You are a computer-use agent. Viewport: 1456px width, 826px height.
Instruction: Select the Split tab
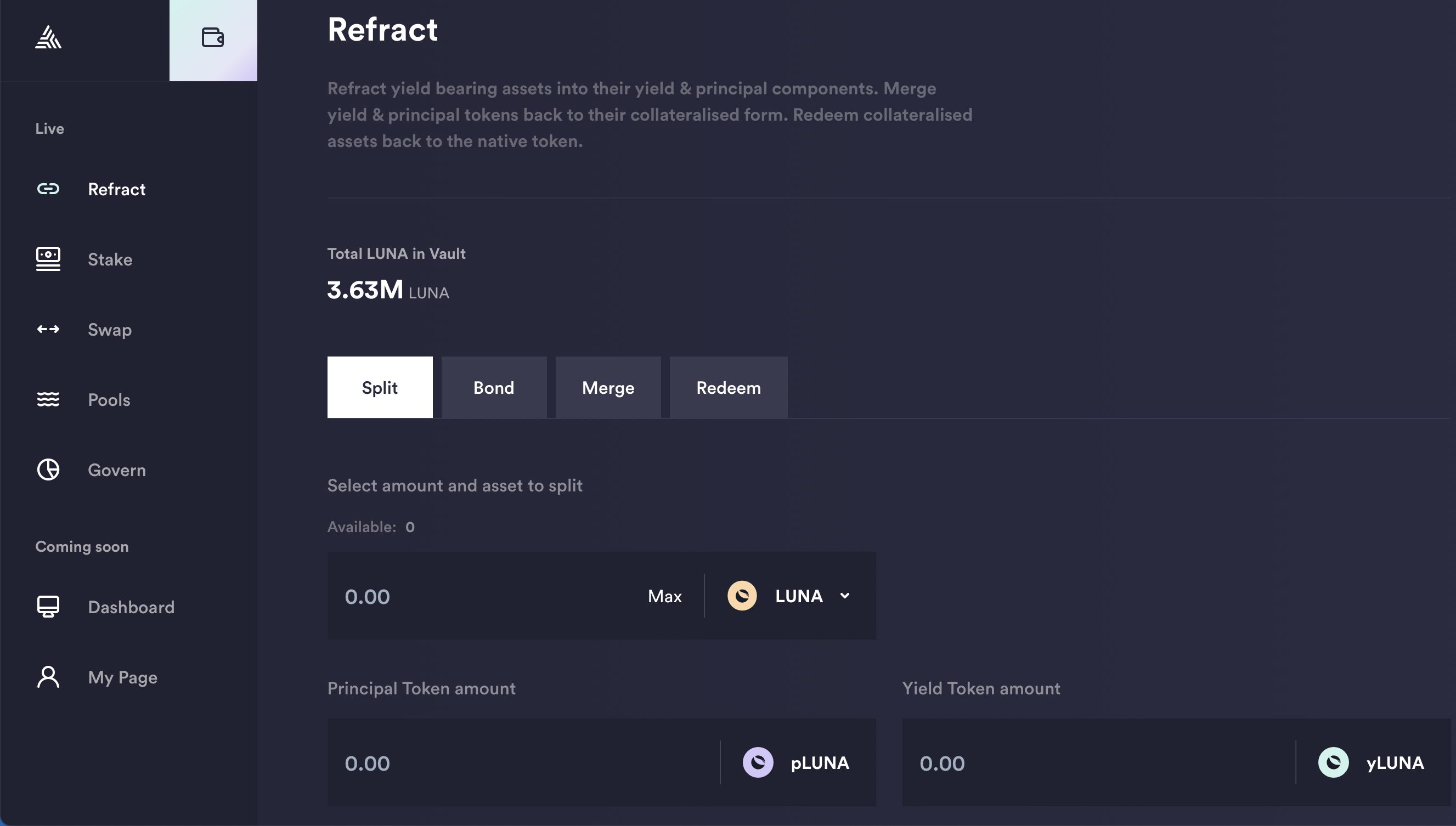pyautogui.click(x=379, y=387)
